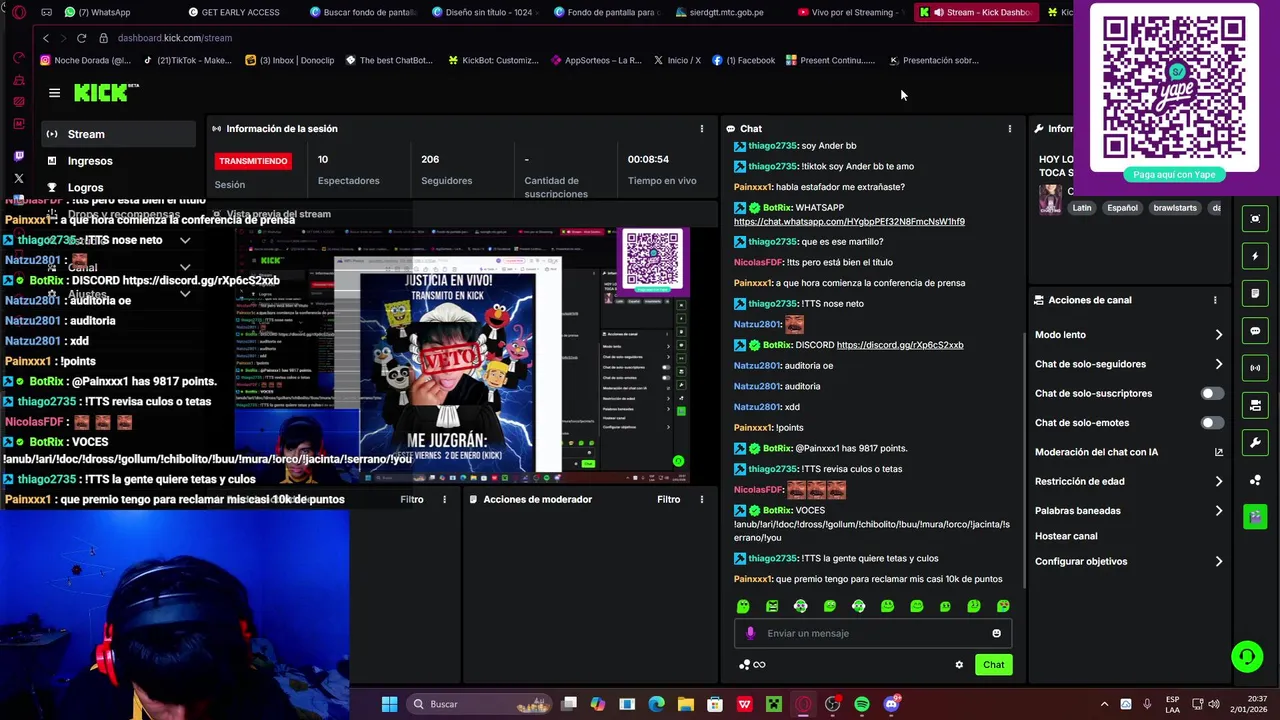Select Stream in the left sidebar
1280x720 pixels.
click(118, 134)
